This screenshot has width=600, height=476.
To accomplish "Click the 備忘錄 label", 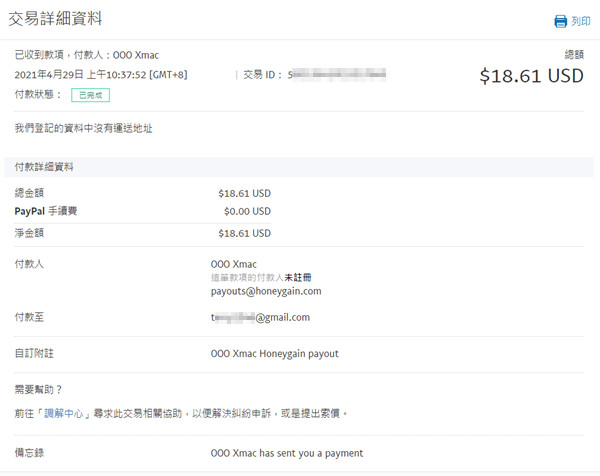I will click(x=29, y=453).
